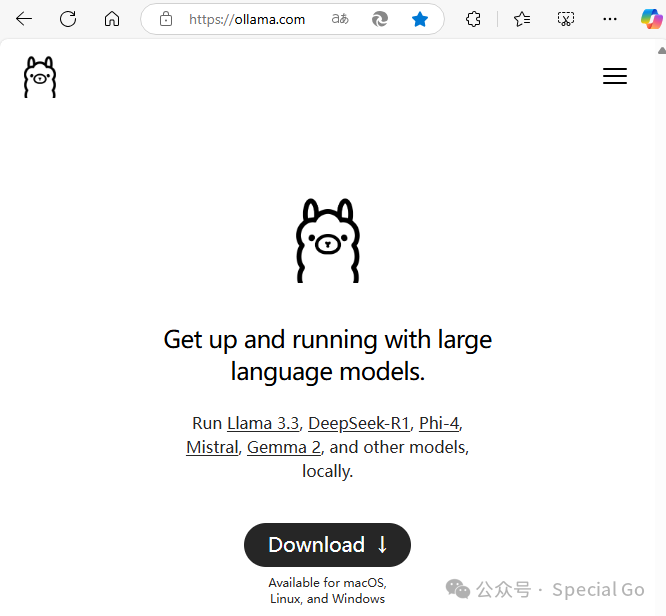Start a web capture with the screenshot icon

click(x=566, y=19)
